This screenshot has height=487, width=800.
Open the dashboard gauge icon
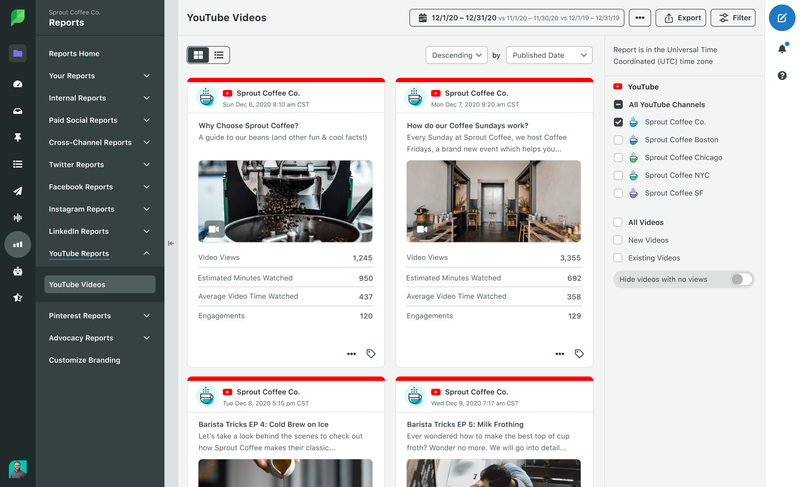coord(18,84)
